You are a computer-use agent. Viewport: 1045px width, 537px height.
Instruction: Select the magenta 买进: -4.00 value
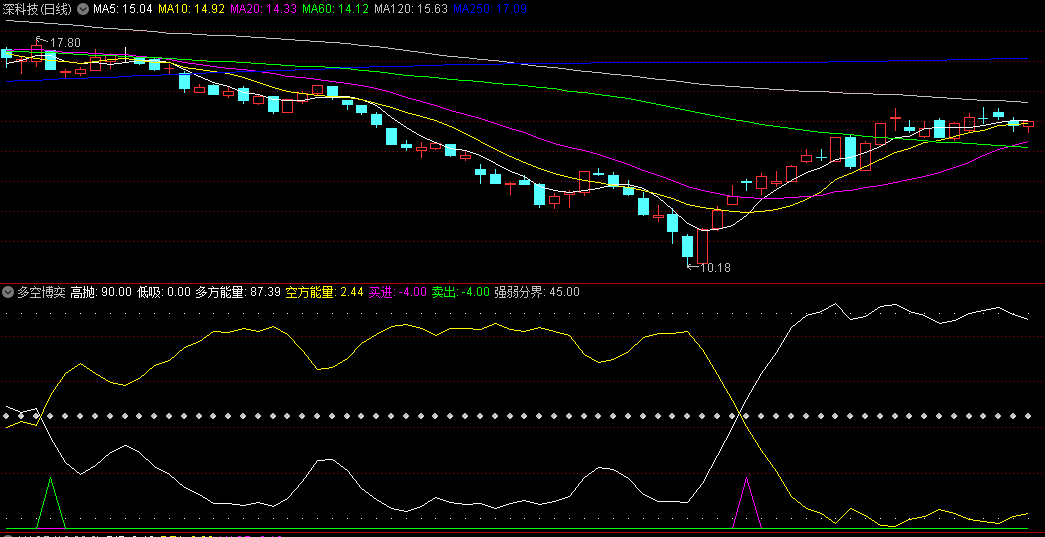(397, 292)
